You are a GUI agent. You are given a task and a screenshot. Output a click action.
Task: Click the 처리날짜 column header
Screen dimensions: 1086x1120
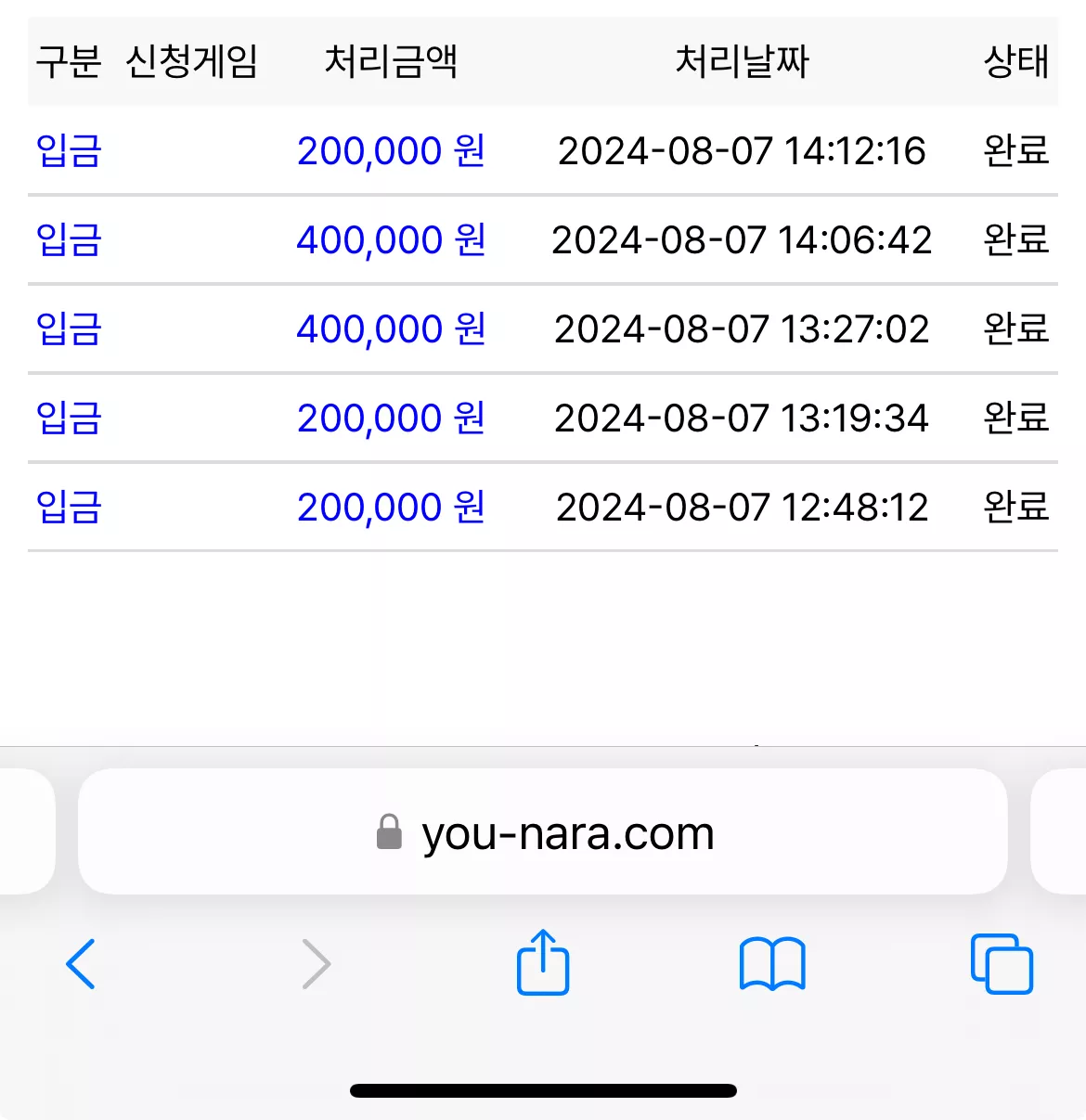click(x=742, y=62)
